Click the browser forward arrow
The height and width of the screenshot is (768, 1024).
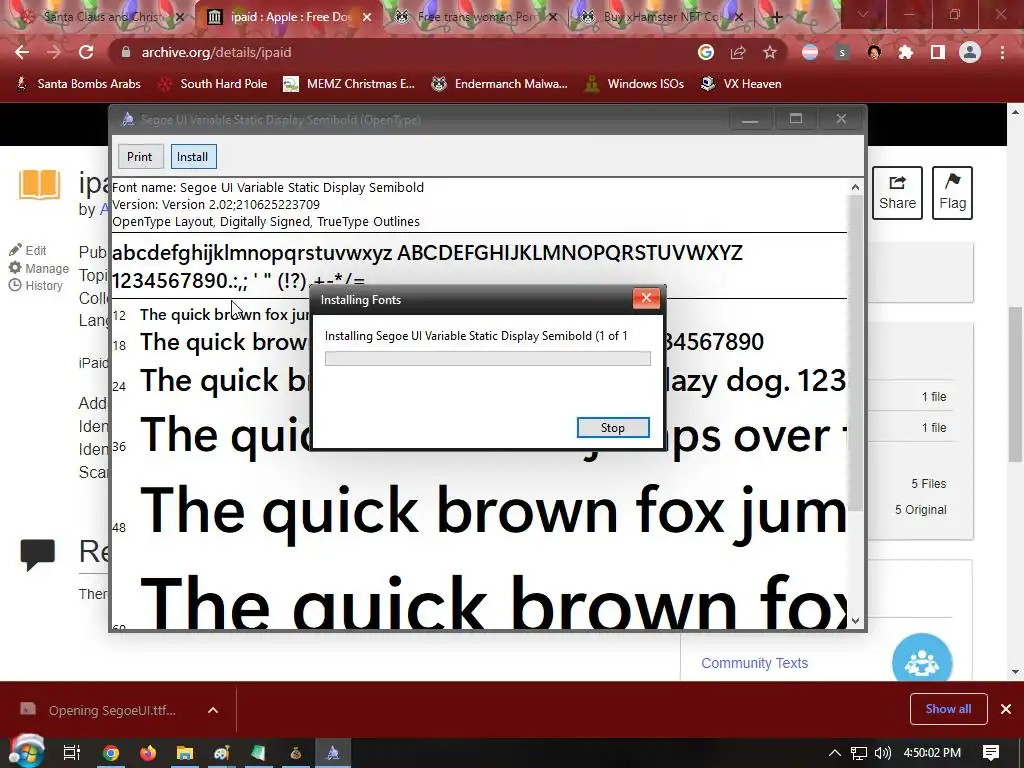click(x=54, y=52)
